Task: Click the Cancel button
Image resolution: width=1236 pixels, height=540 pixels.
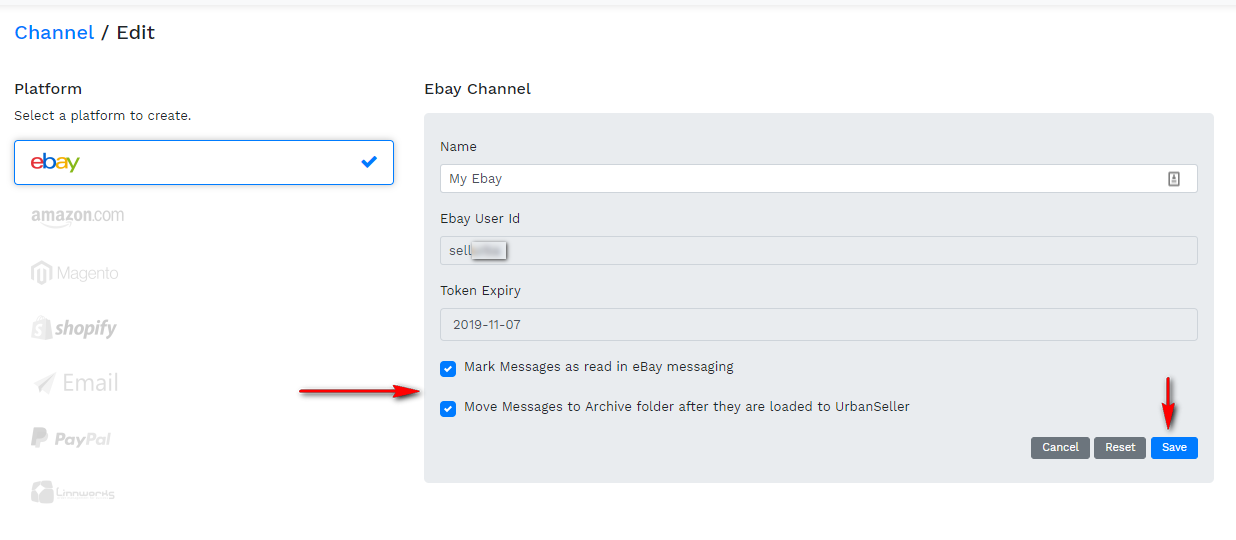Action: (x=1060, y=448)
